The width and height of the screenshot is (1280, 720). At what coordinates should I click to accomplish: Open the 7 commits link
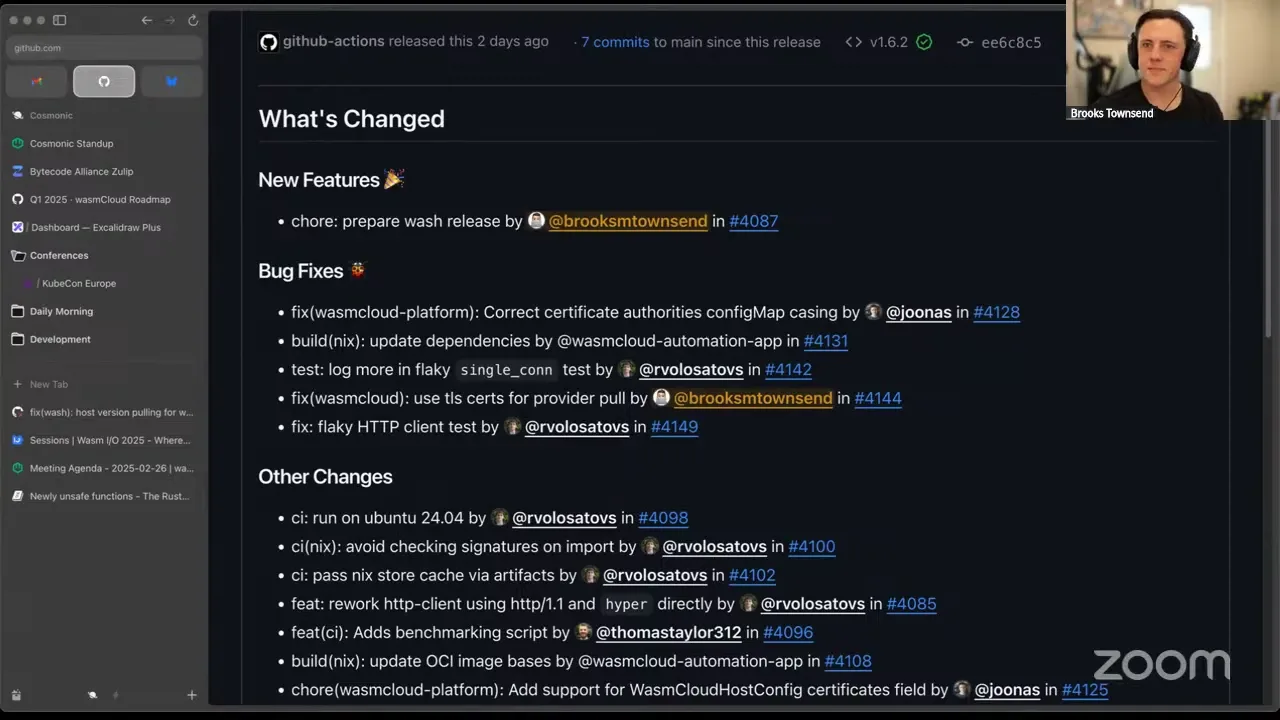[x=615, y=42]
